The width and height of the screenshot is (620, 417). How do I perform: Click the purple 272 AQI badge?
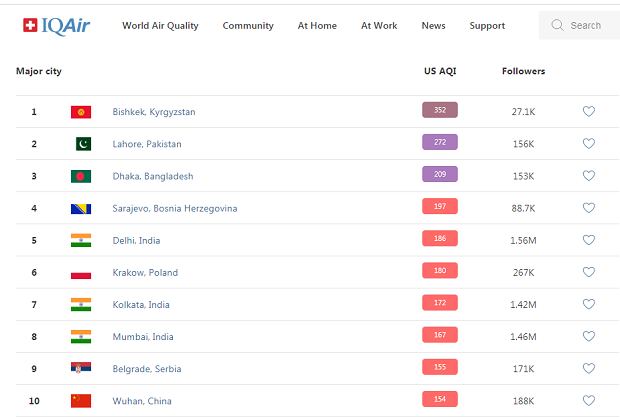point(440,143)
